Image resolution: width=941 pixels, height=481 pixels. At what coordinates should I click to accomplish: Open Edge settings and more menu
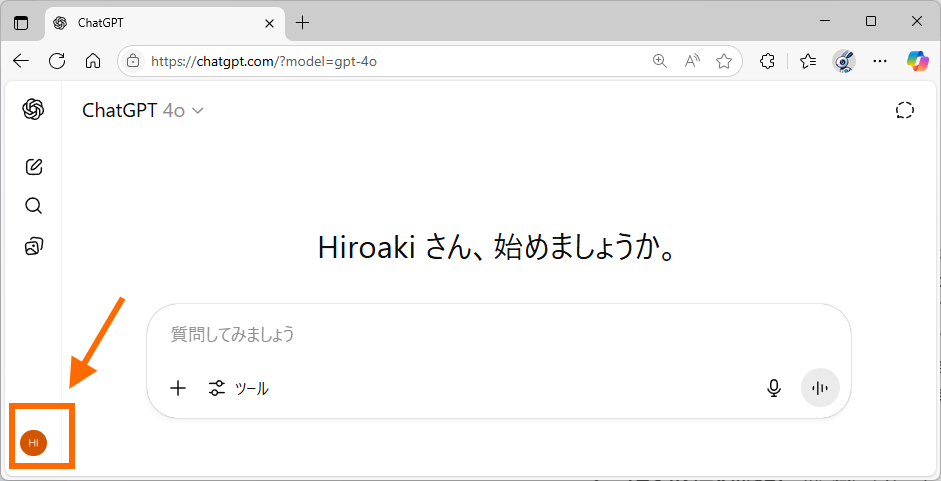(880, 61)
